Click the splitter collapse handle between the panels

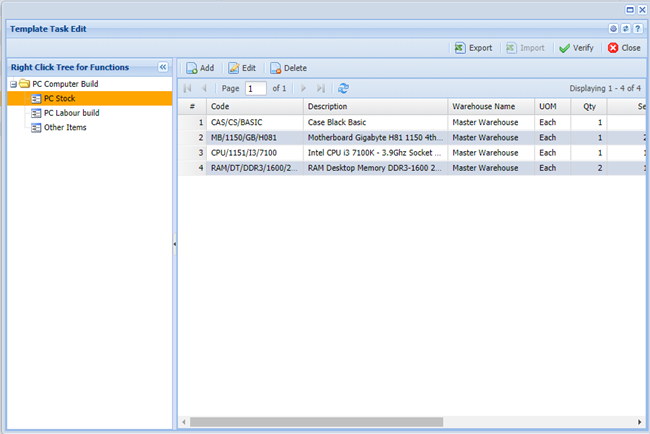175,243
